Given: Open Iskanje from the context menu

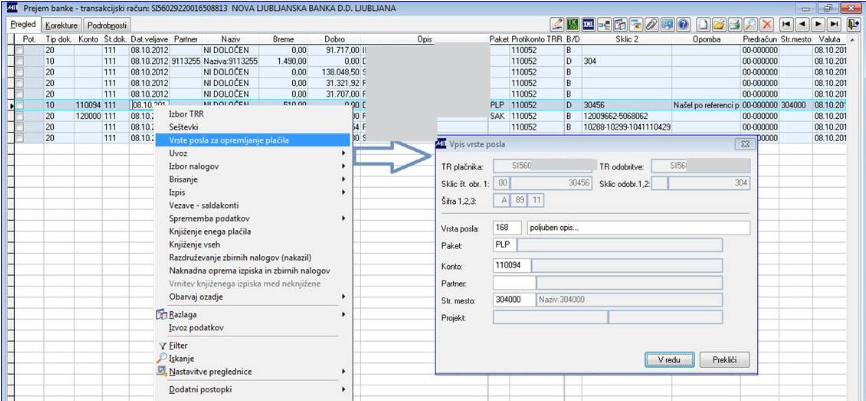Looking at the screenshot, I should click(x=252, y=358).
